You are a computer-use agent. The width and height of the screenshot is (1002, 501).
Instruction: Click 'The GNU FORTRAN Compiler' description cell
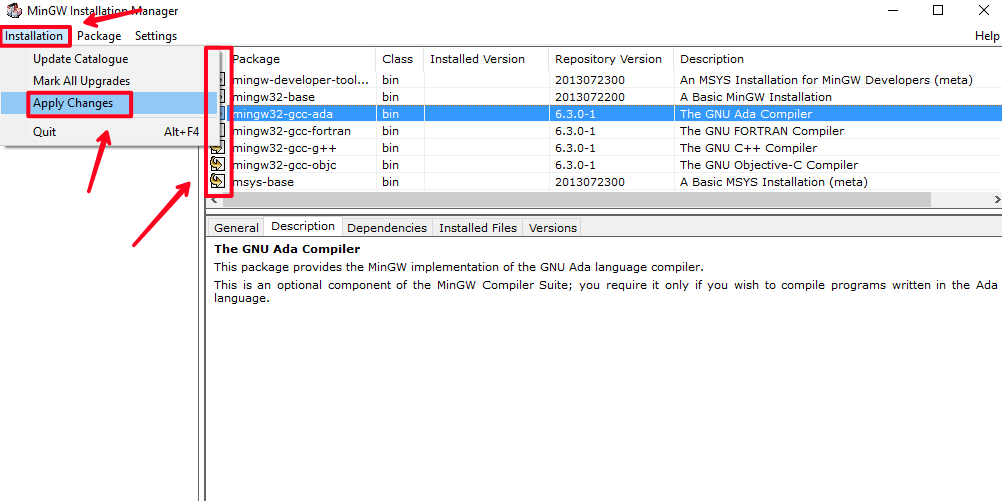[762, 131]
